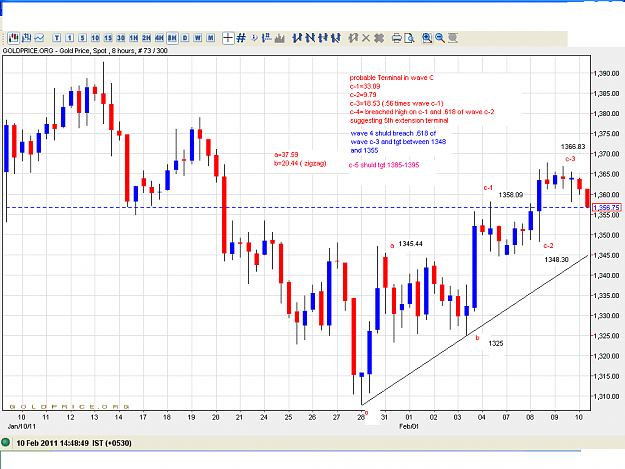This screenshot has height=469, width=625.
Task: Click the second blue trend-line drawing tool
Action: point(310,38)
